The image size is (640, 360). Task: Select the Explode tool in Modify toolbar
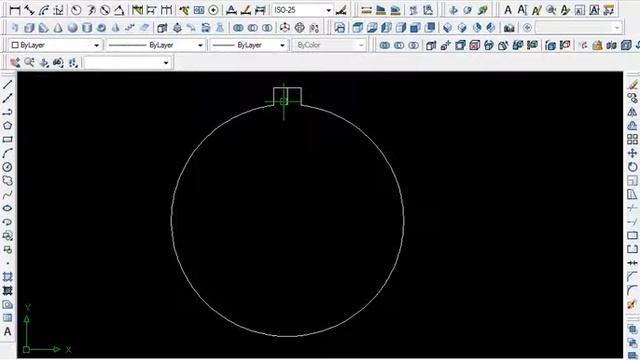tap(632, 304)
